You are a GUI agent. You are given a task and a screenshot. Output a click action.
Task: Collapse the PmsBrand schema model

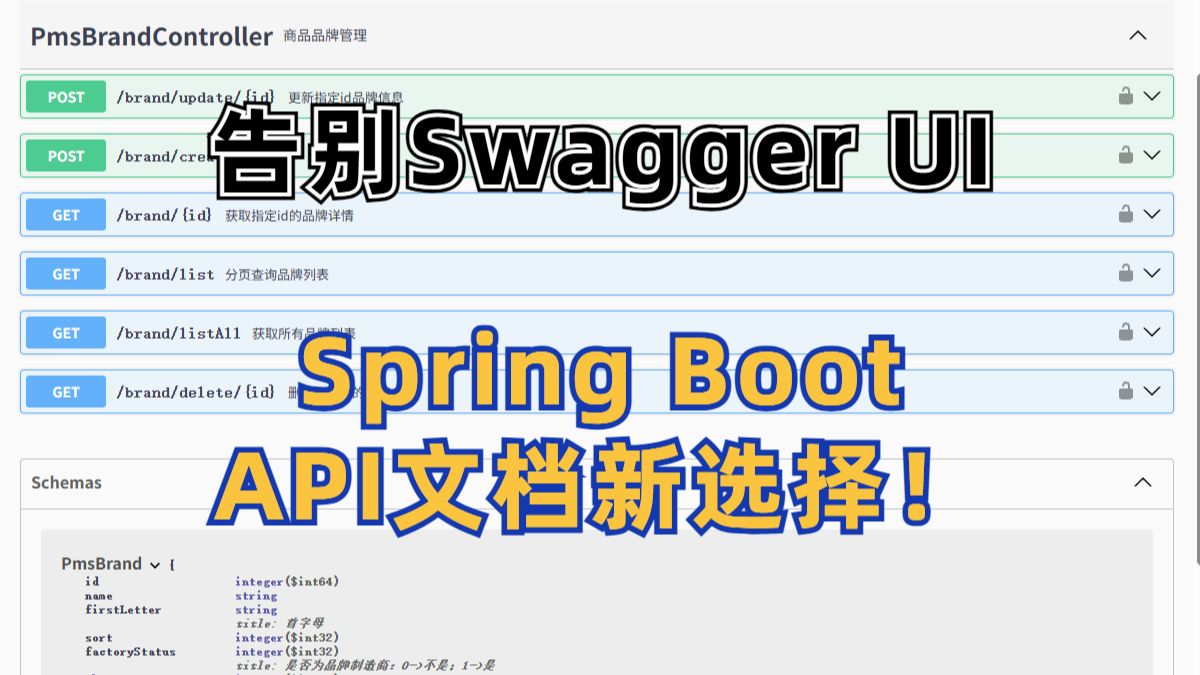point(155,565)
